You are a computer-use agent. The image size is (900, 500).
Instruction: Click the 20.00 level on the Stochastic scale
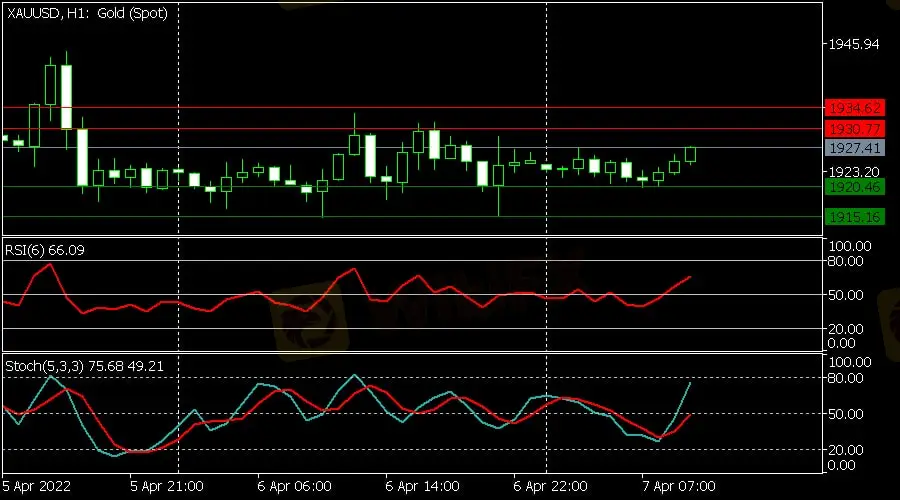pyautogui.click(x=847, y=450)
